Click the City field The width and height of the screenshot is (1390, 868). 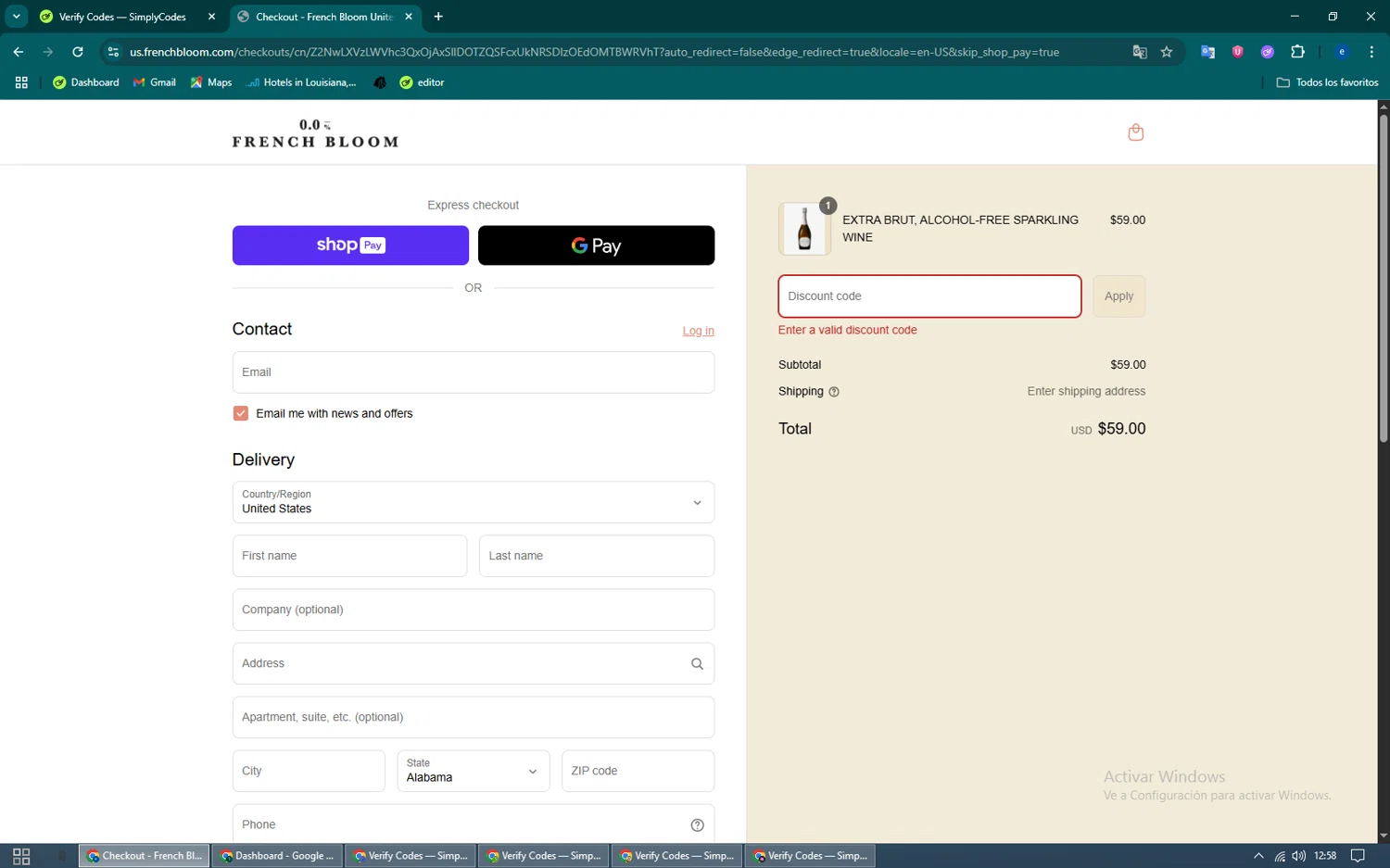click(309, 771)
